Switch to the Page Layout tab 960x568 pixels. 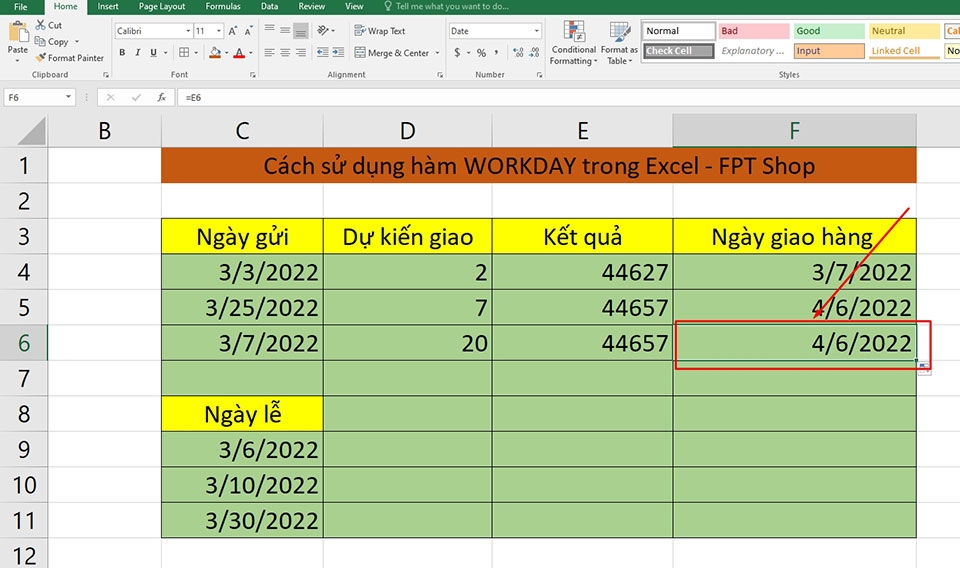coord(162,6)
